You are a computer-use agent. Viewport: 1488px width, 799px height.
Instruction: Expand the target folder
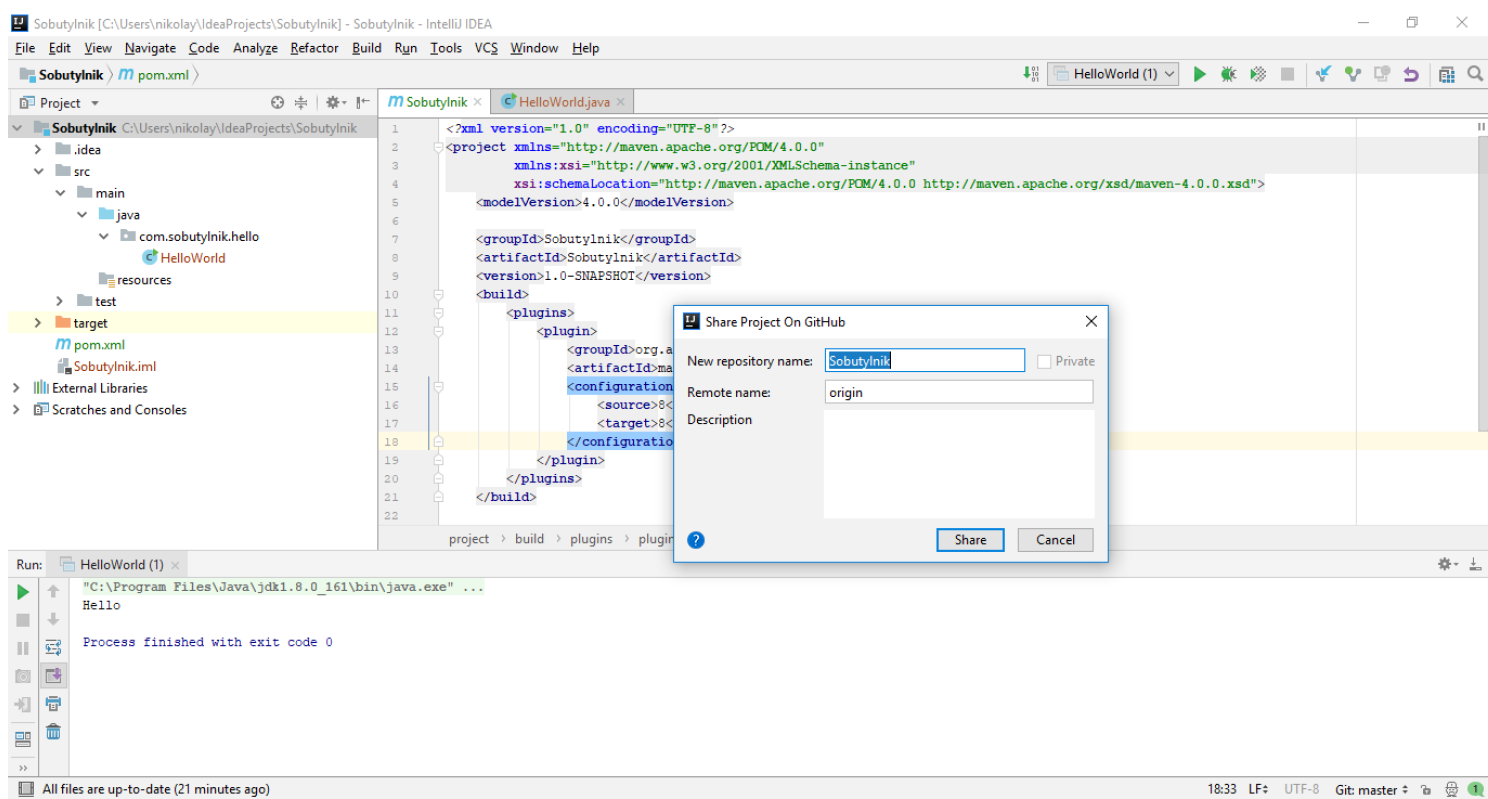click(x=37, y=323)
